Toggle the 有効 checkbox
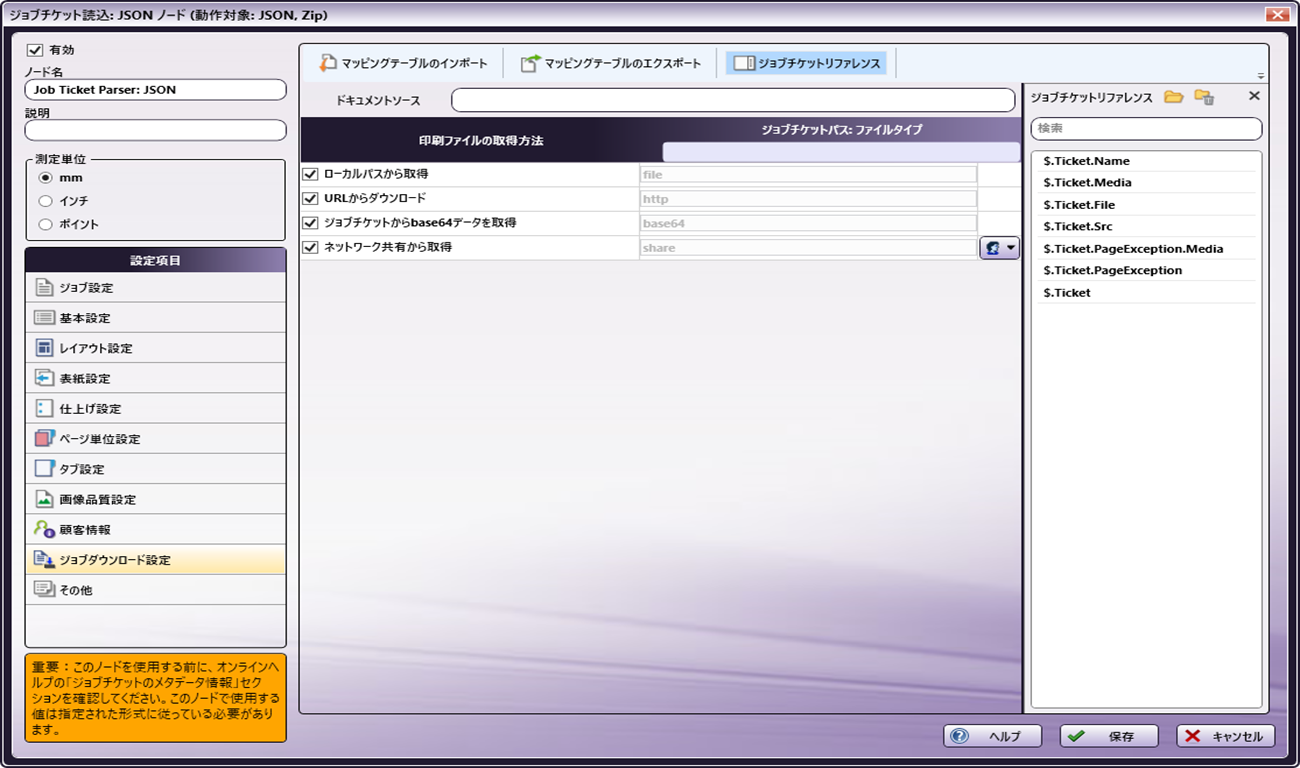 35,49
